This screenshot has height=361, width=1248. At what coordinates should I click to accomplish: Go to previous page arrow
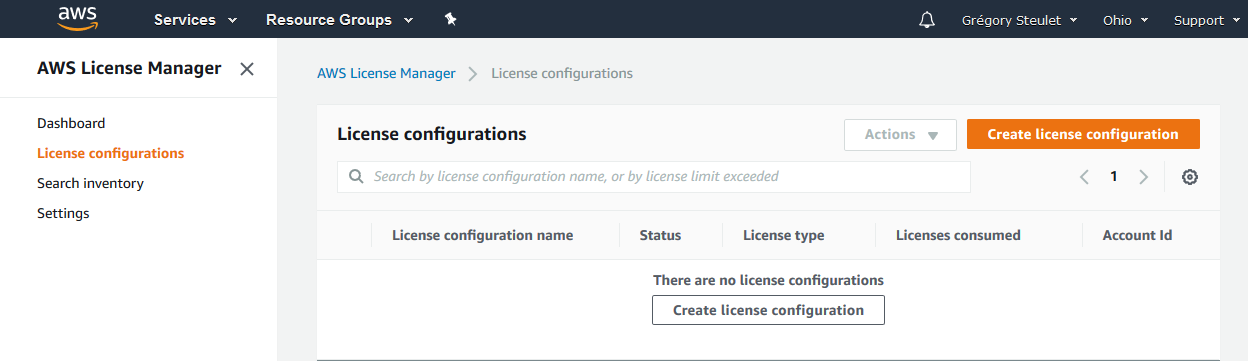[1084, 177]
